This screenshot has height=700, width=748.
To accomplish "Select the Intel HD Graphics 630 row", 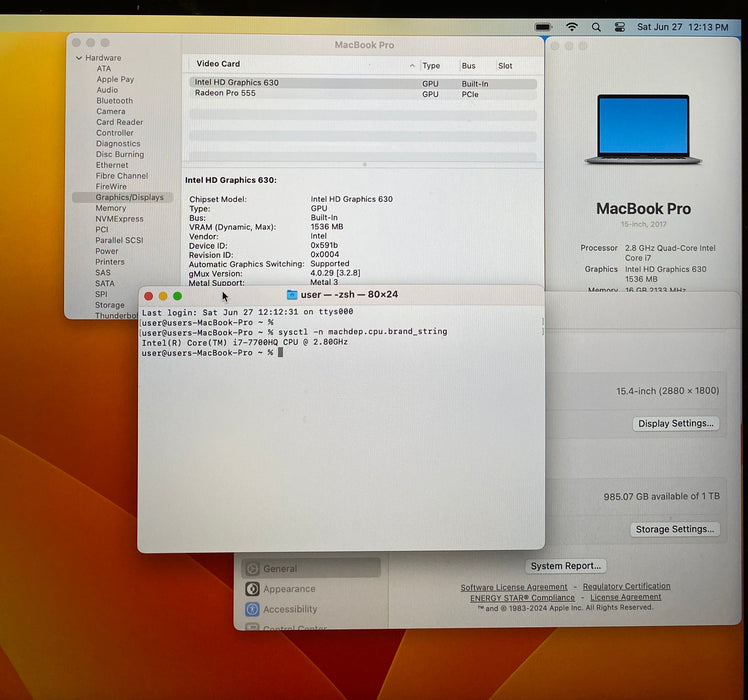I will click(363, 83).
